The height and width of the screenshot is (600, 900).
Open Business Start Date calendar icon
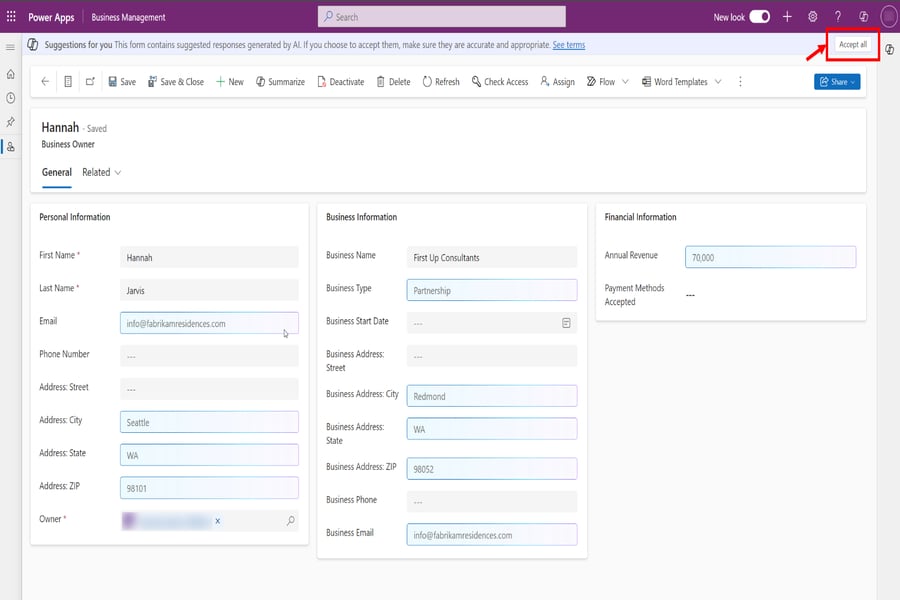566,323
